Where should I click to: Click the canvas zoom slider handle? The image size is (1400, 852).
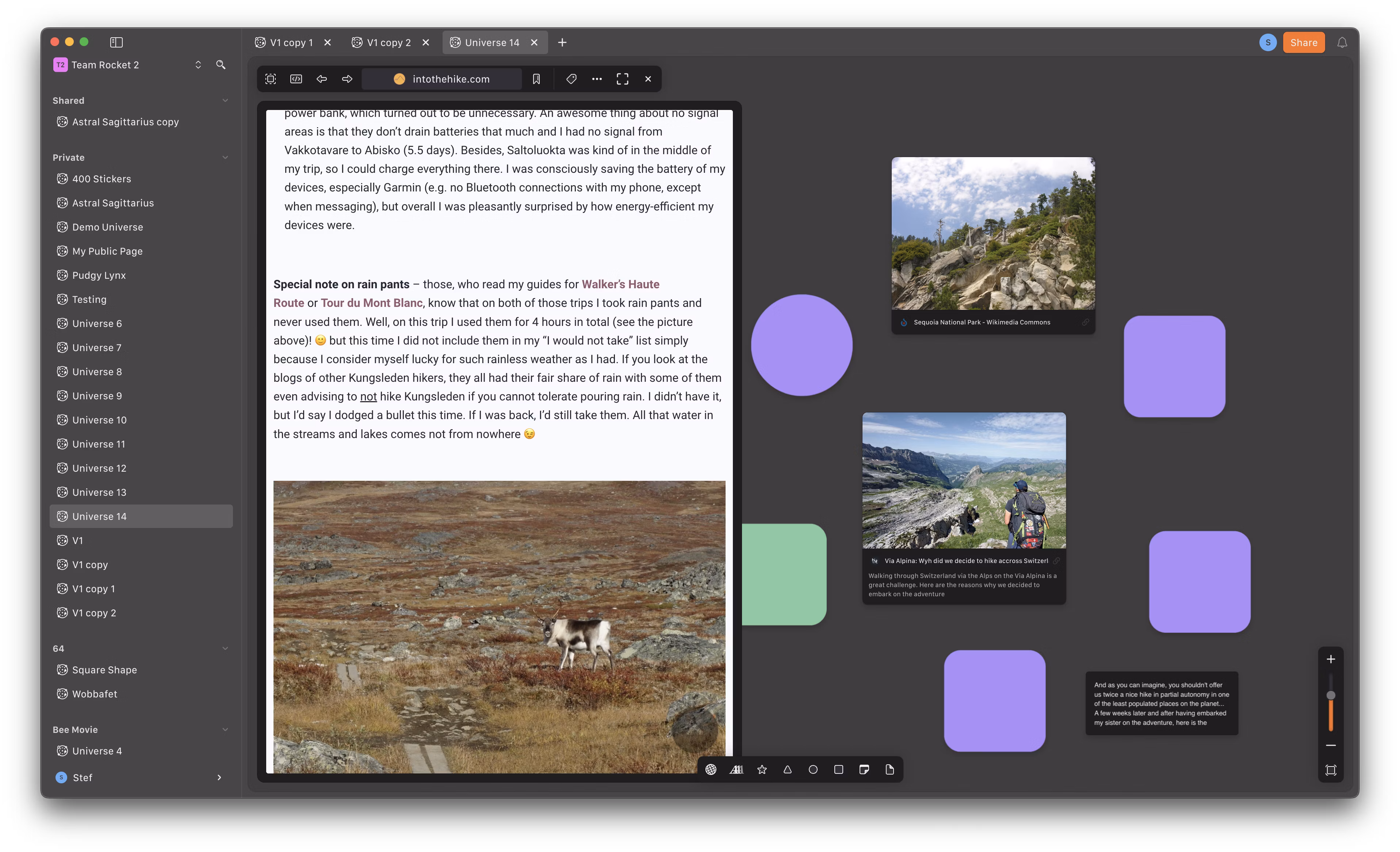click(x=1331, y=695)
